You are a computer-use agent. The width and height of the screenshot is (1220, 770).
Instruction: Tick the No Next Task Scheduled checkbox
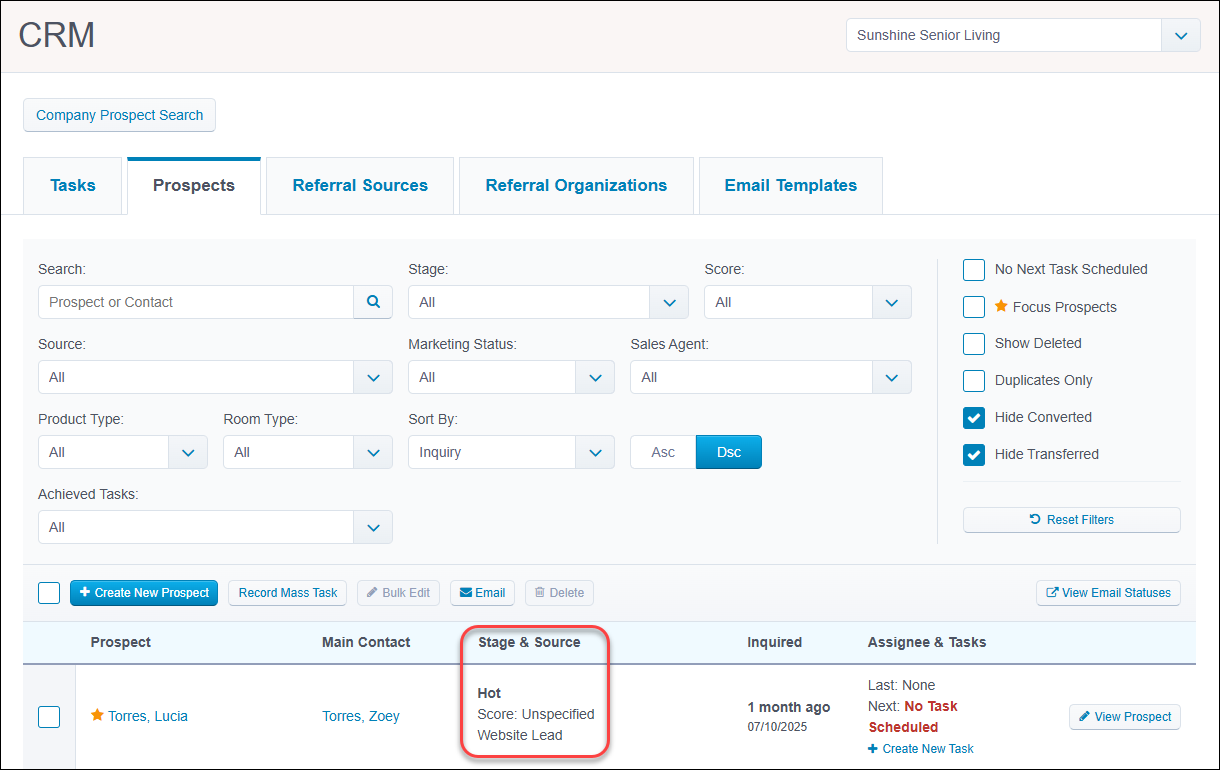(x=974, y=270)
